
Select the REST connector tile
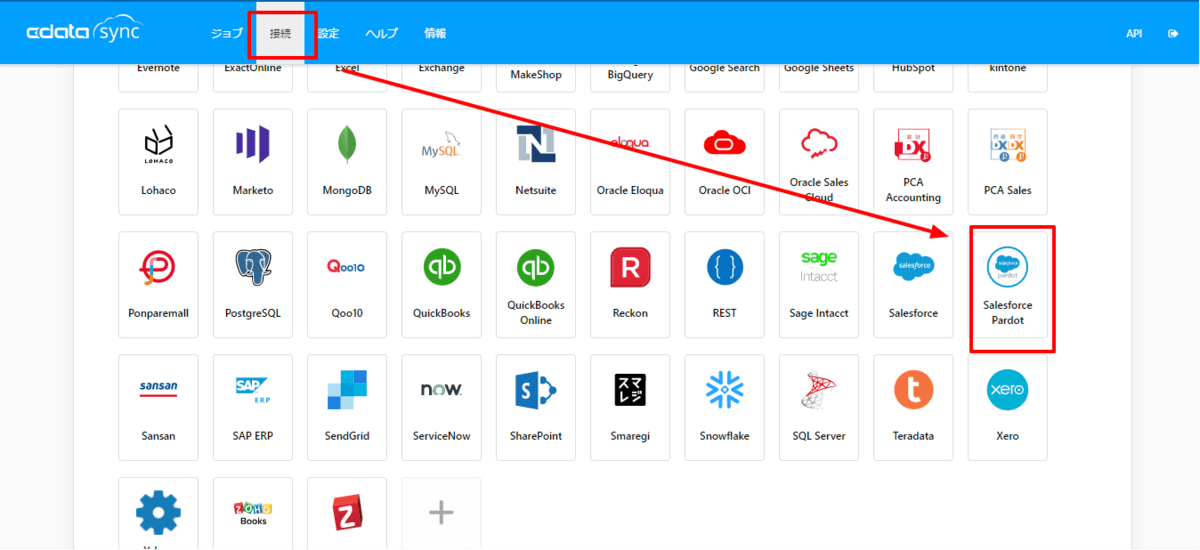tap(724, 285)
